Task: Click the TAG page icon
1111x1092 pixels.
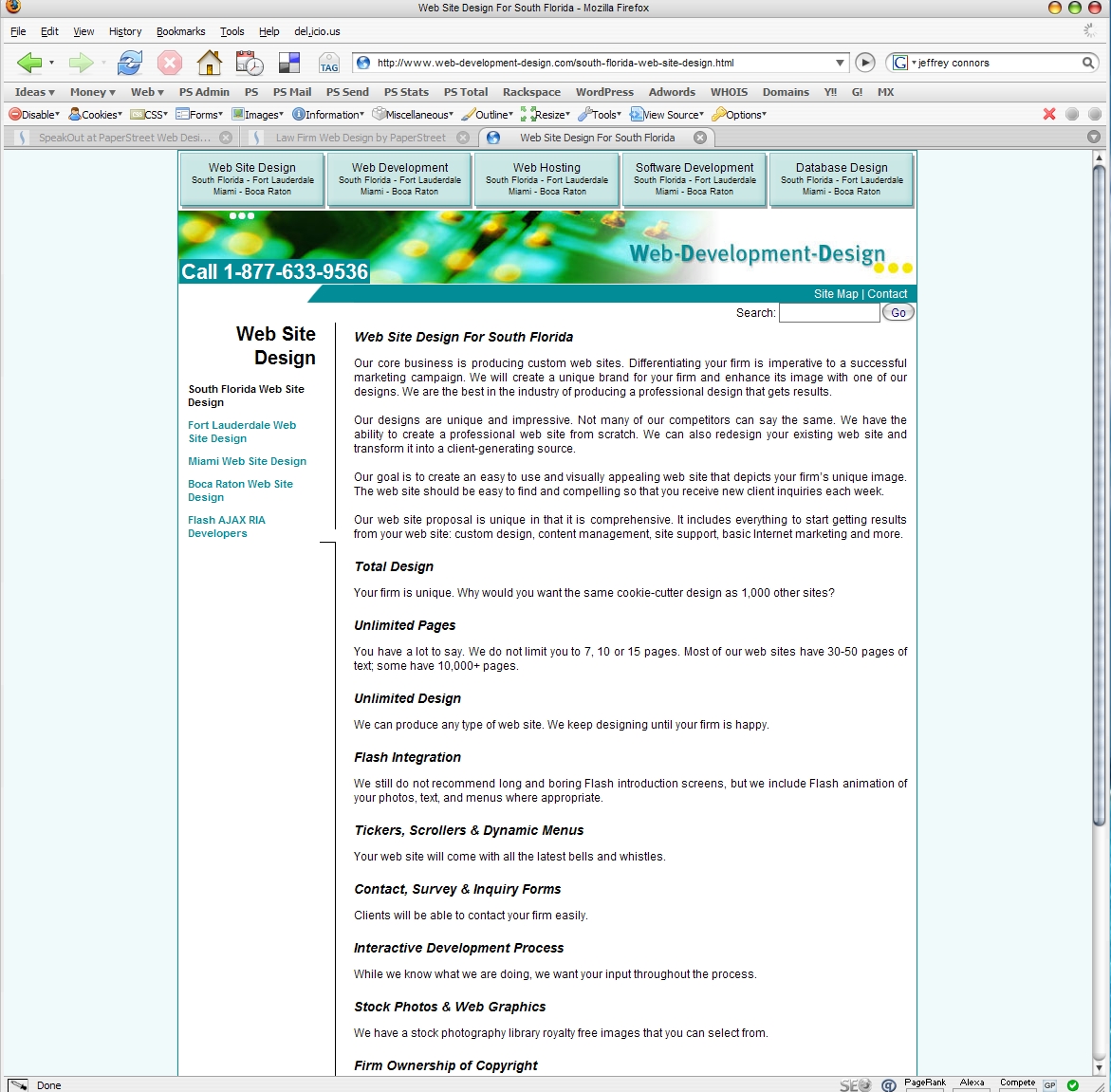Action: pos(329,63)
